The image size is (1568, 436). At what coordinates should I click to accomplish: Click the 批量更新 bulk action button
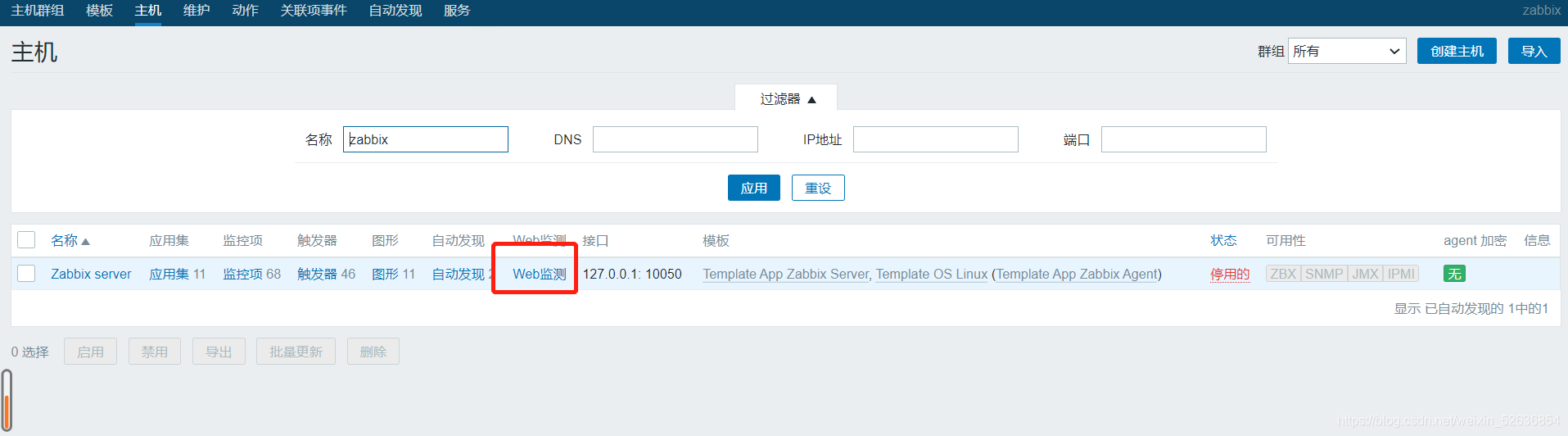(296, 352)
